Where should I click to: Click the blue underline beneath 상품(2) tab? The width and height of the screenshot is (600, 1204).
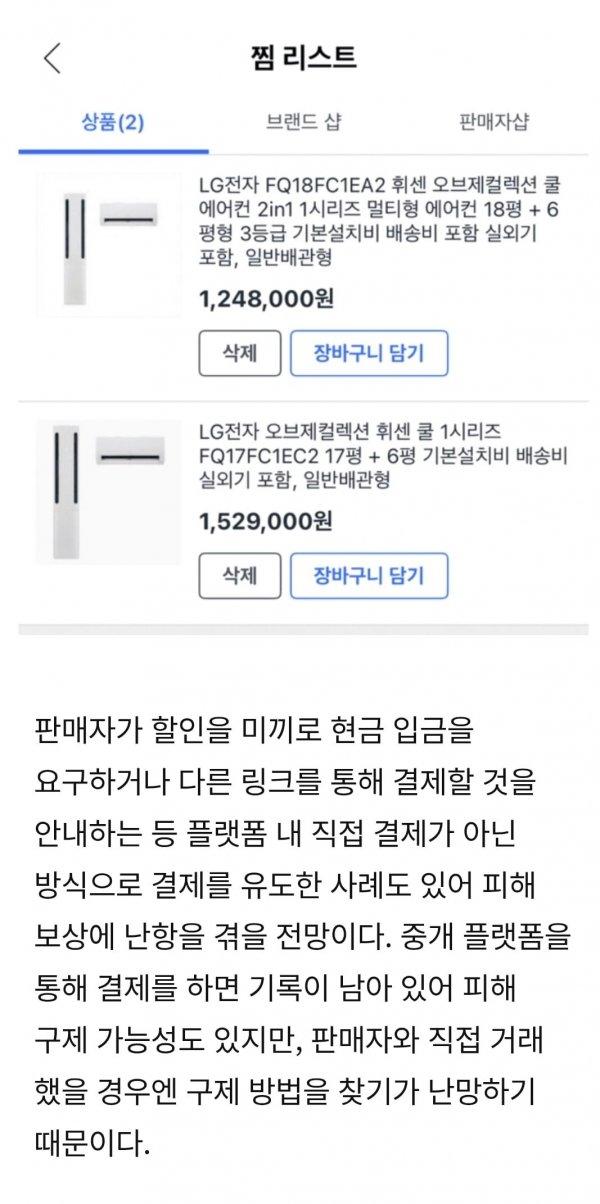[x=112, y=151]
